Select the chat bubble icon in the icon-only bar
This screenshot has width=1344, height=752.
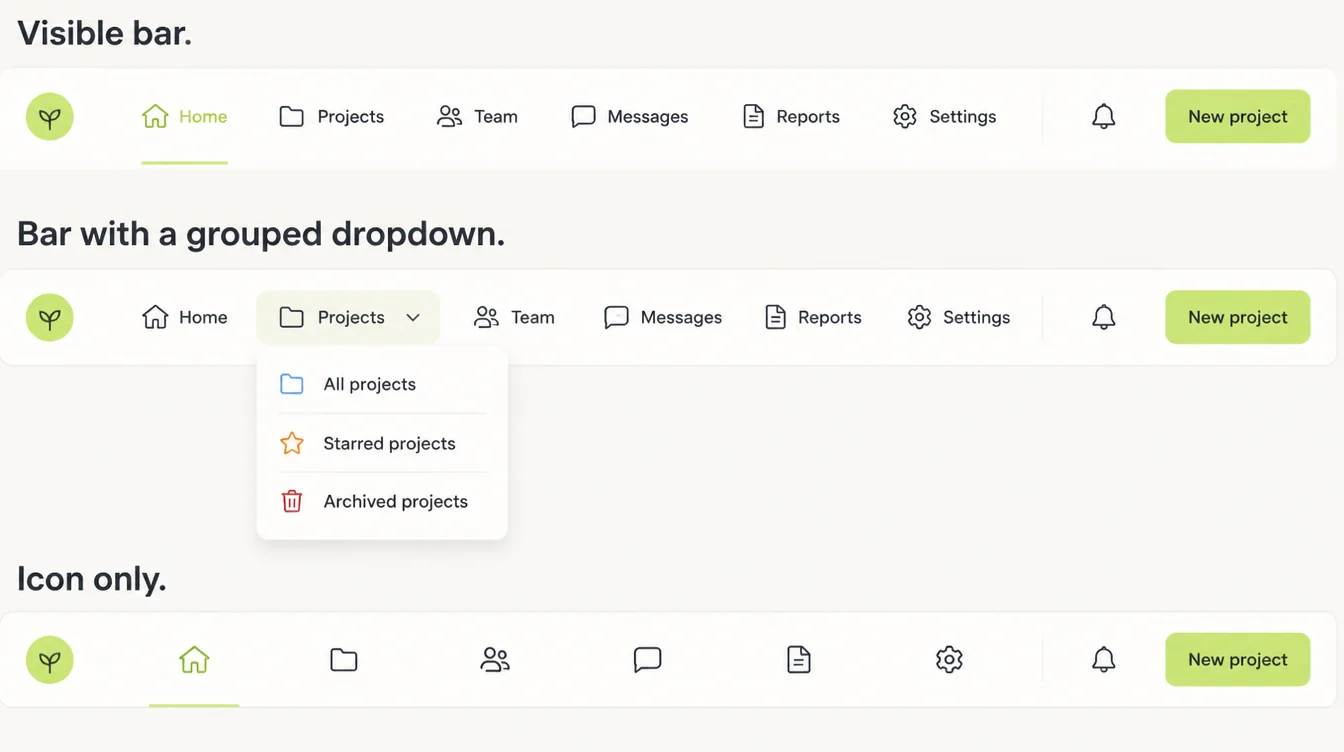click(647, 660)
